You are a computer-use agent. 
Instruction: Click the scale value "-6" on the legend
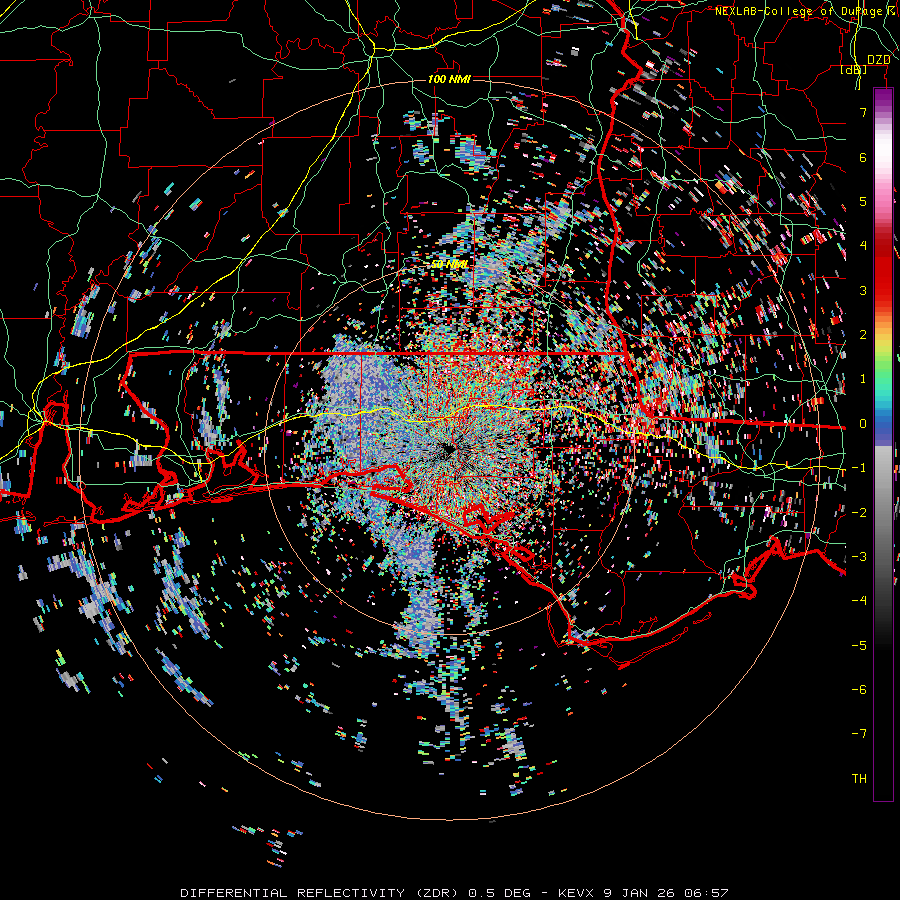(x=859, y=689)
